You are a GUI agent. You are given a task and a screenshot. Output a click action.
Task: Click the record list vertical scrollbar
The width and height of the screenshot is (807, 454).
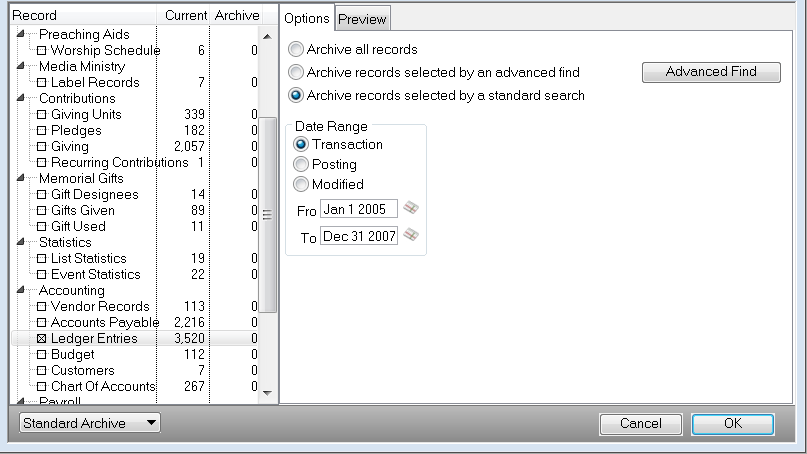click(266, 215)
